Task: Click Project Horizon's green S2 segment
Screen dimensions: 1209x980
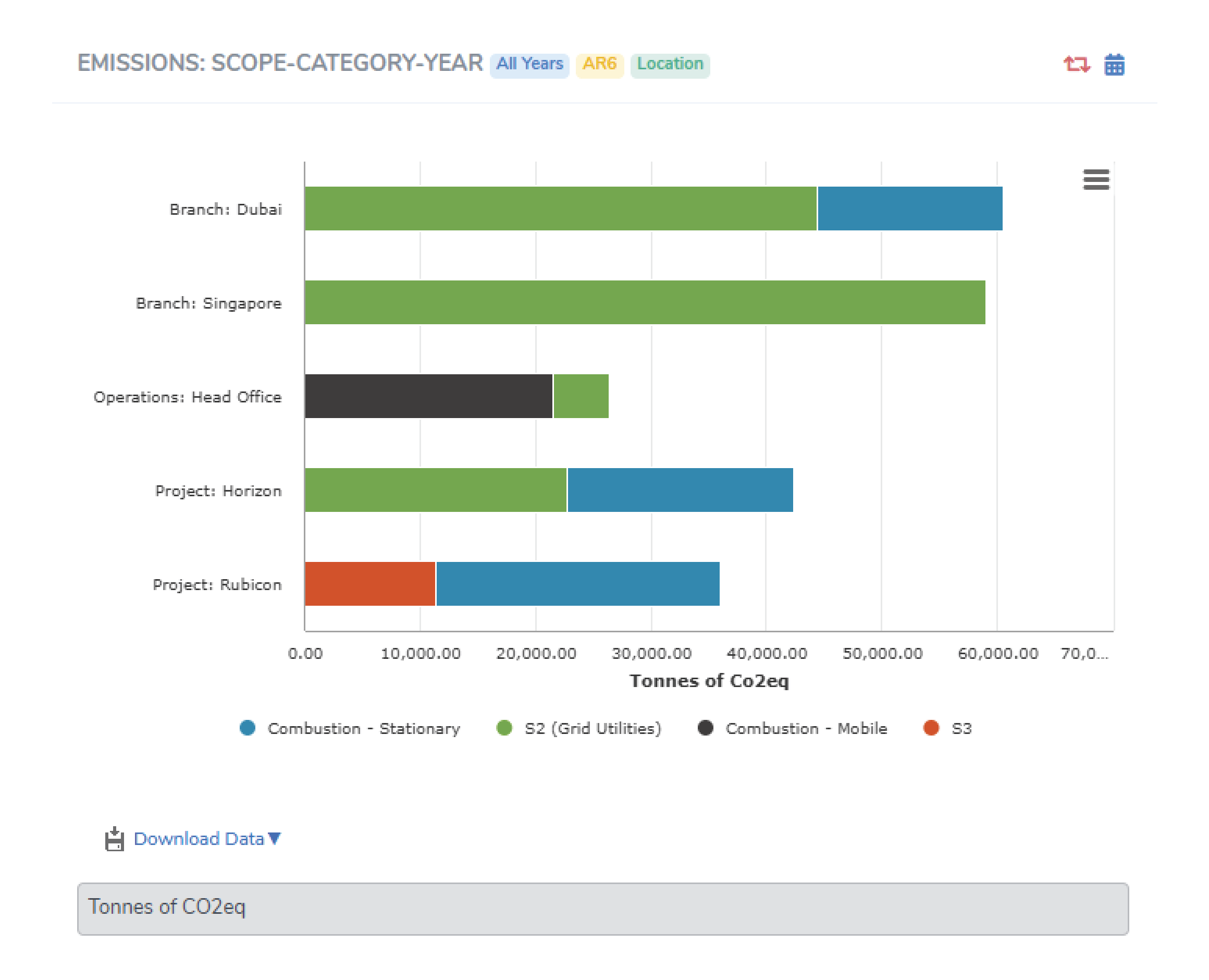Action: [435, 489]
